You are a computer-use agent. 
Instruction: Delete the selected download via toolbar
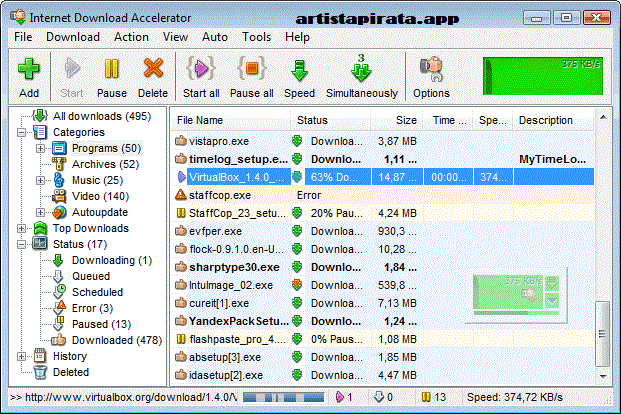tap(153, 78)
